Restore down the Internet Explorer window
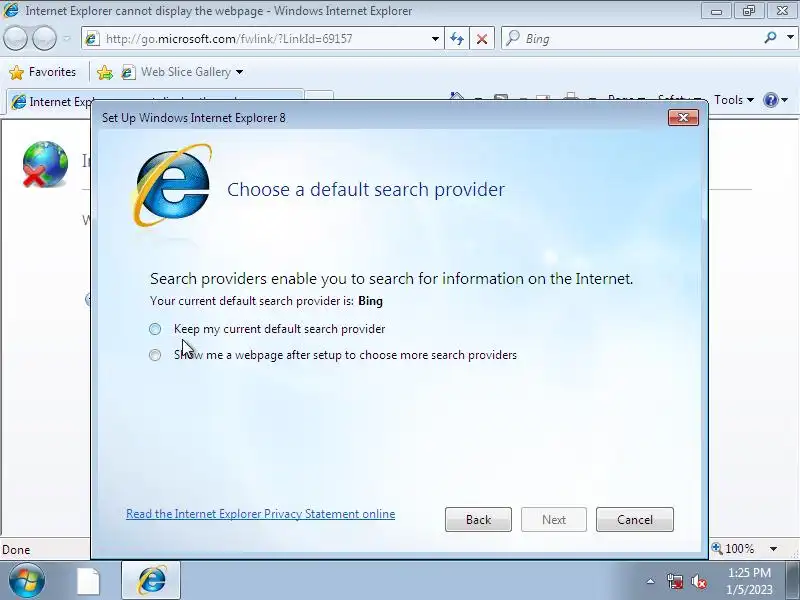The image size is (800, 600). [748, 11]
